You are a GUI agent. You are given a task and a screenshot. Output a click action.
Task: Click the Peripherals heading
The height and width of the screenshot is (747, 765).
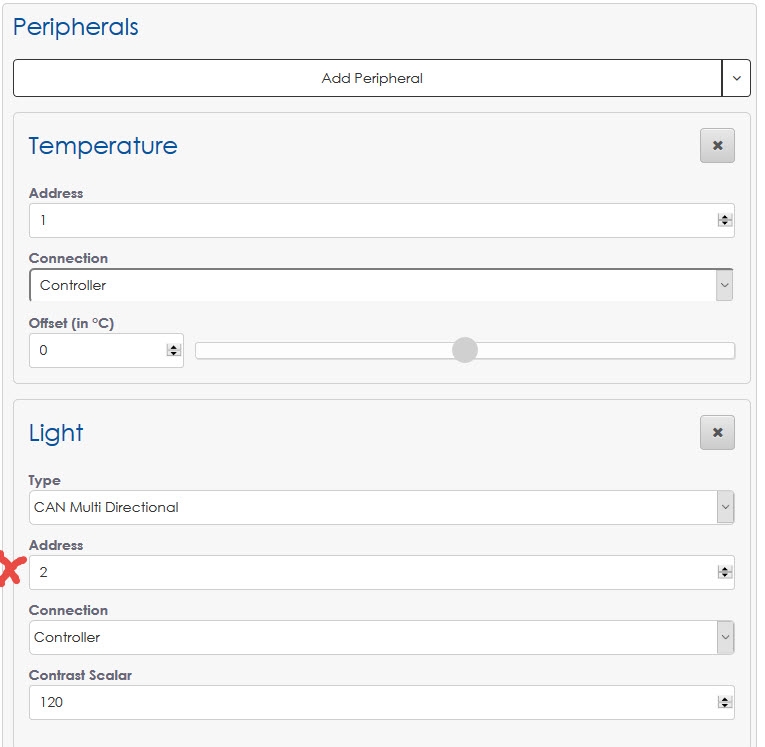tap(76, 27)
